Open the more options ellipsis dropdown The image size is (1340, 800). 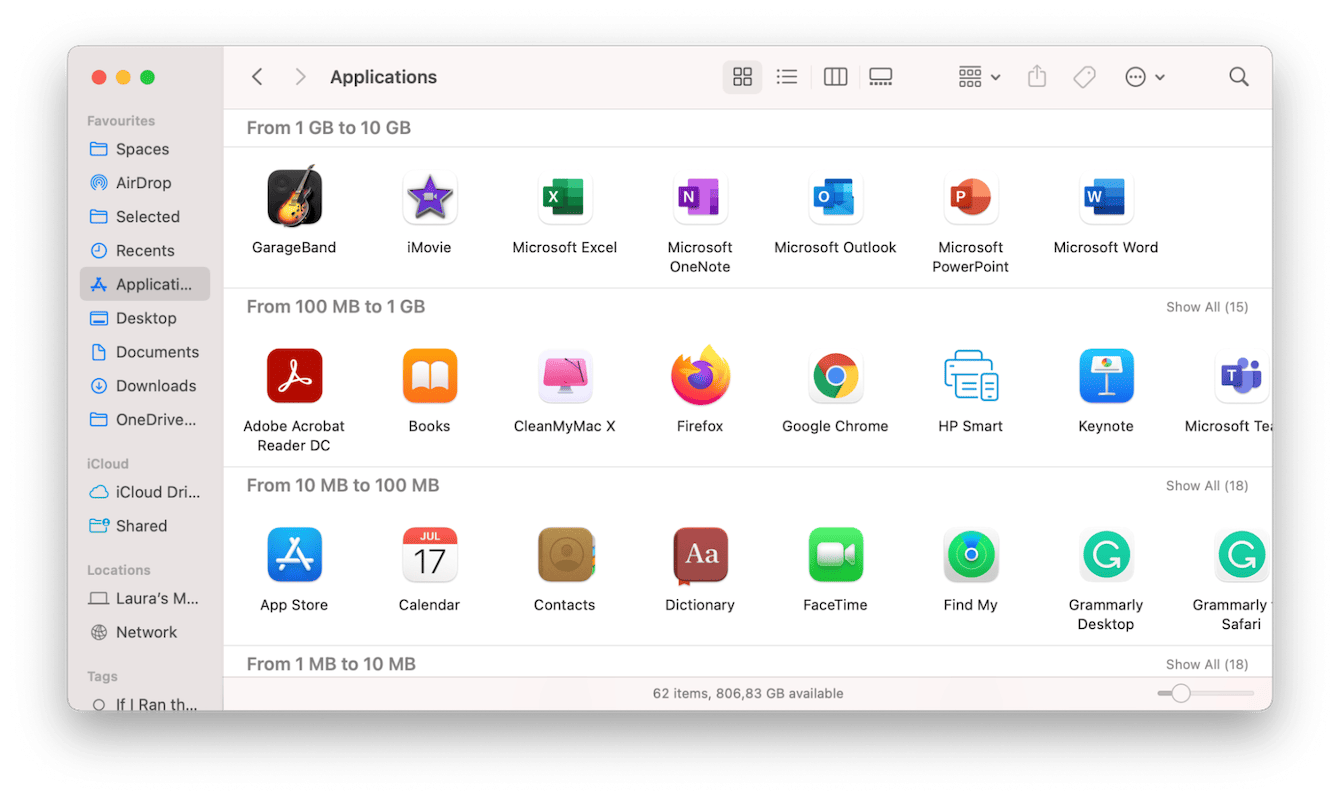pos(1143,76)
